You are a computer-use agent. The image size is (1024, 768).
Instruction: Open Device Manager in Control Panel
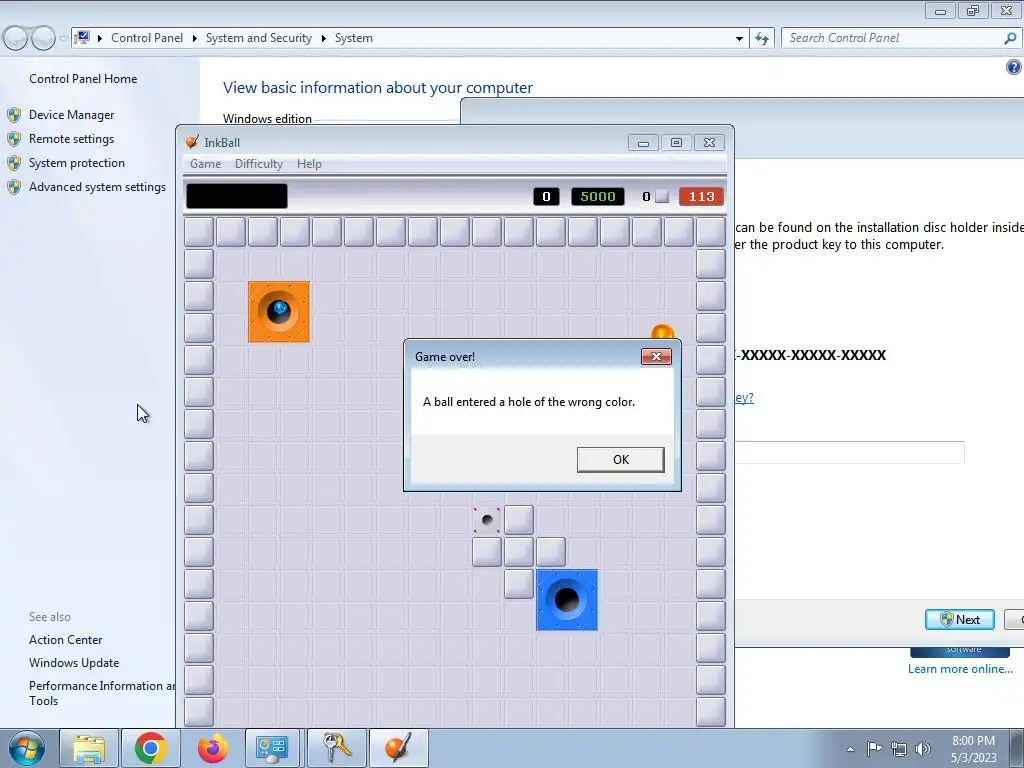pyautogui.click(x=71, y=115)
